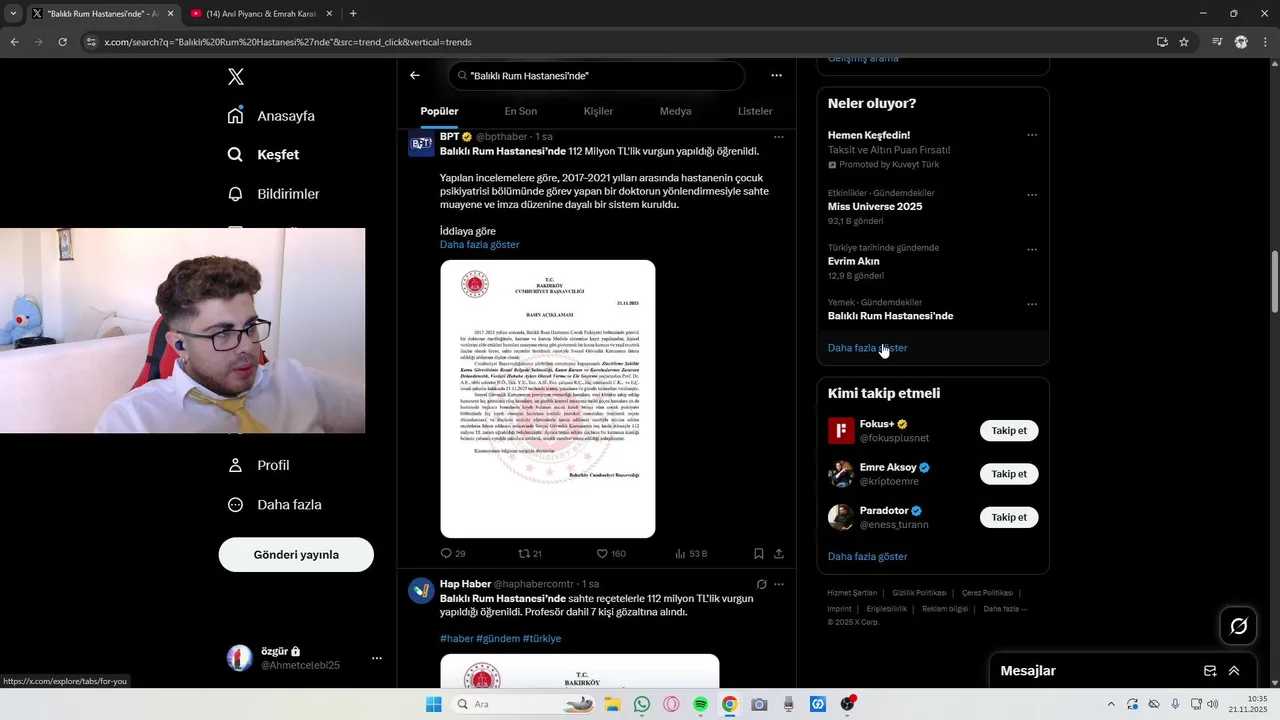Image resolution: width=1280 pixels, height=720 pixels.
Task: Bookmark the BPT post
Action: pyautogui.click(x=759, y=554)
